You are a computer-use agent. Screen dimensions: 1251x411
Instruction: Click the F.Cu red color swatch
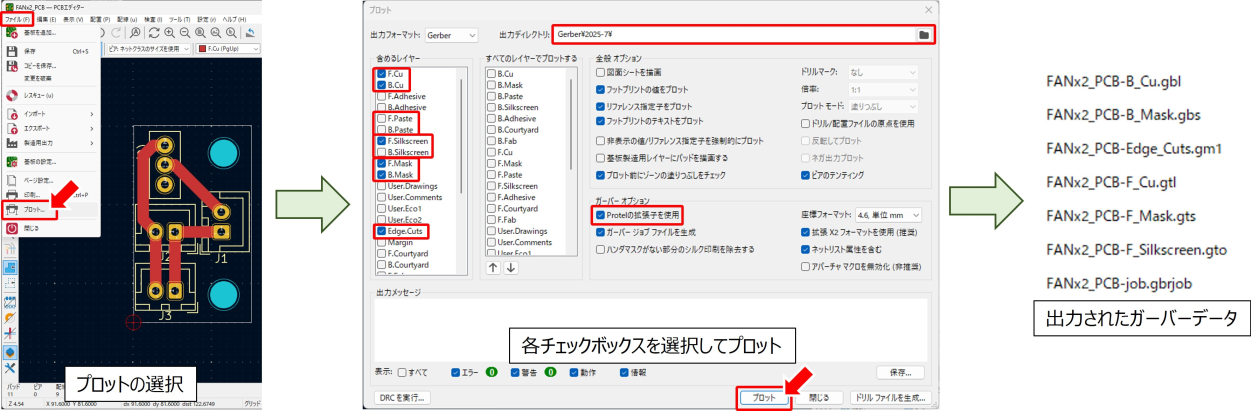pyautogui.click(x=202, y=47)
